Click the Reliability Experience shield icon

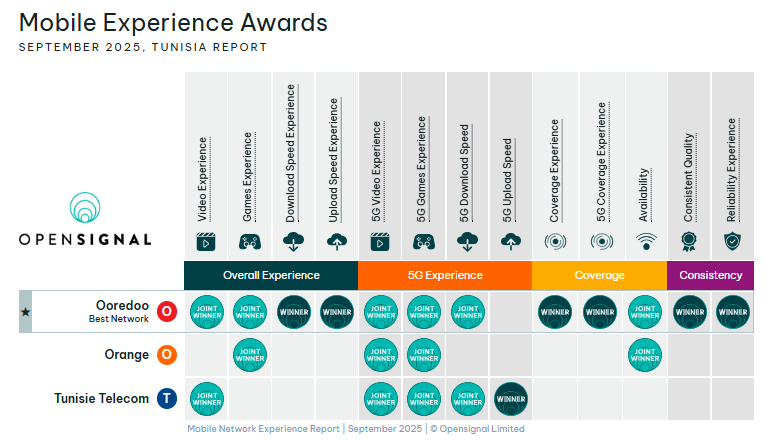[732, 242]
